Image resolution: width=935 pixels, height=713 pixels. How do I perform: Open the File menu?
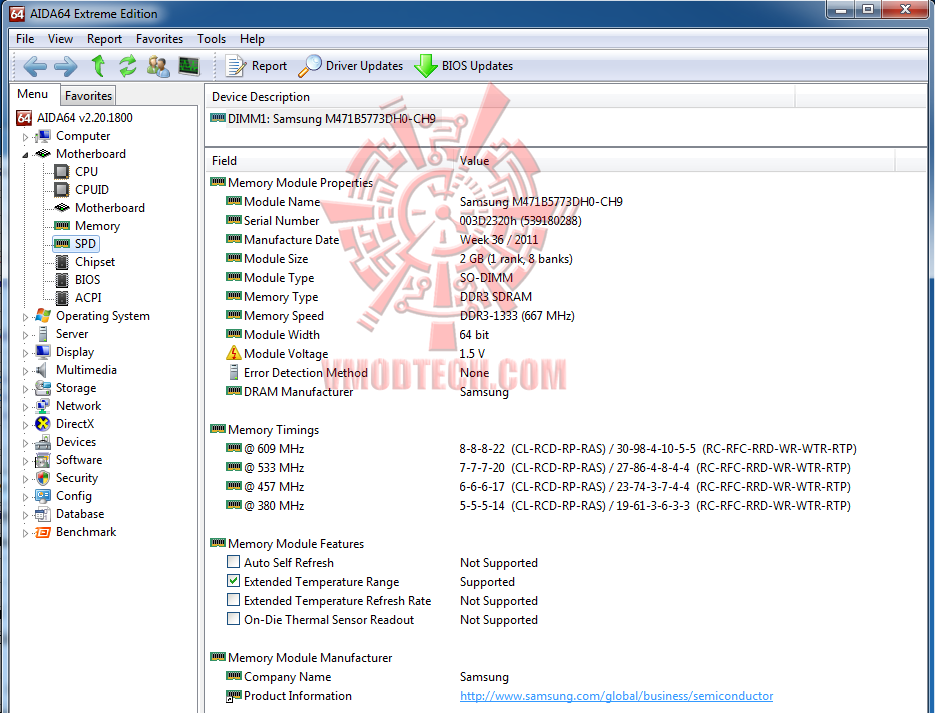pyautogui.click(x=25, y=39)
